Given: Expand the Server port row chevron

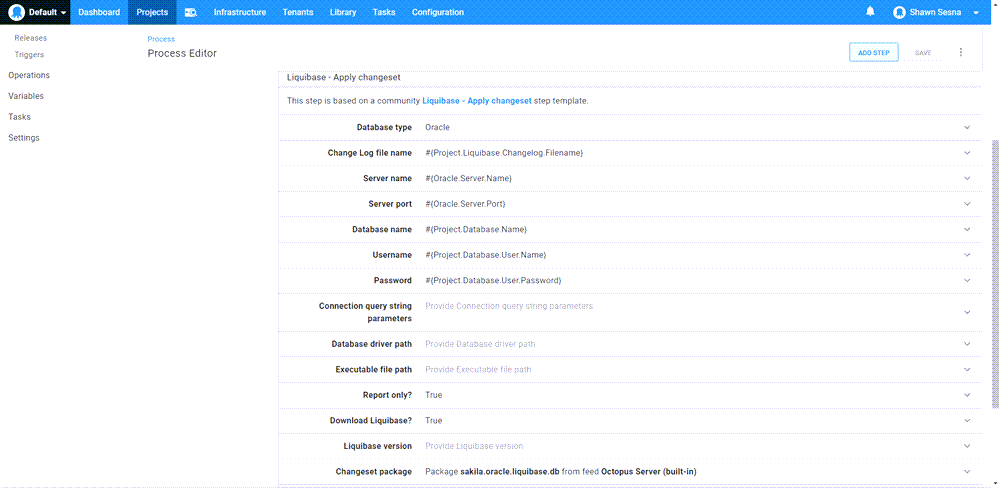Looking at the screenshot, I should (967, 204).
